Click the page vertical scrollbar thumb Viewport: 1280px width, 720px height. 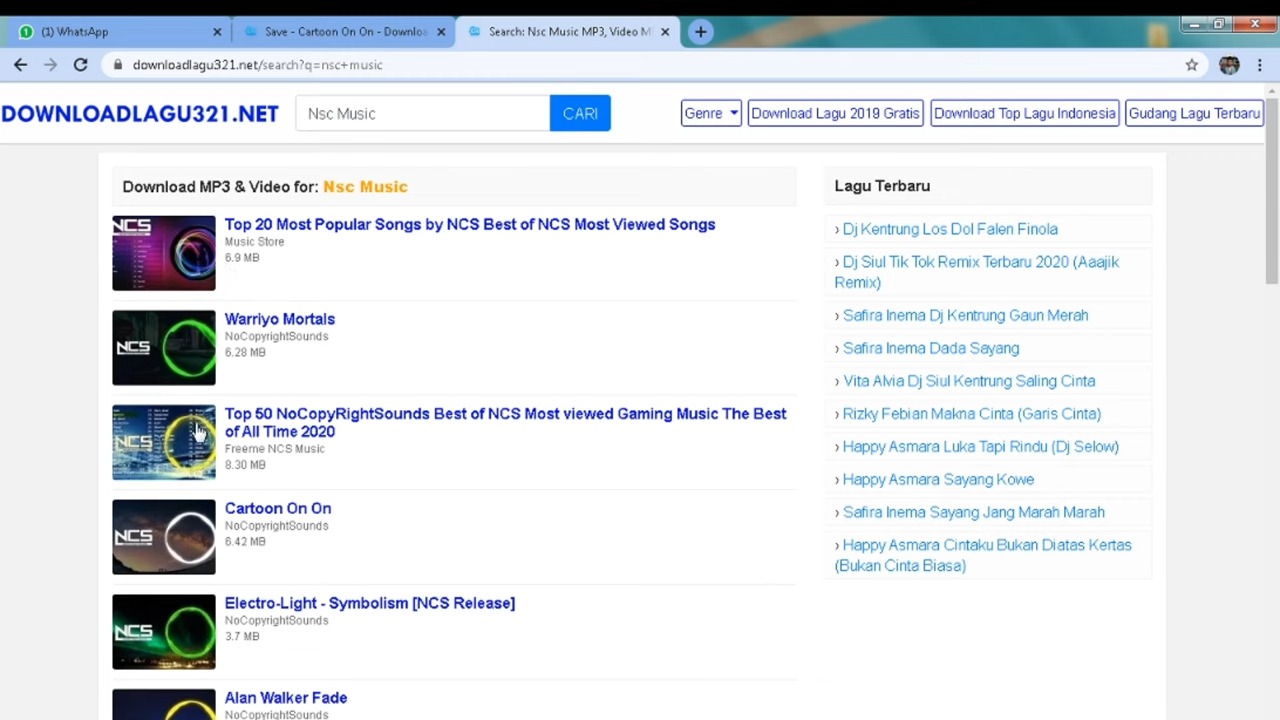(x=1272, y=190)
